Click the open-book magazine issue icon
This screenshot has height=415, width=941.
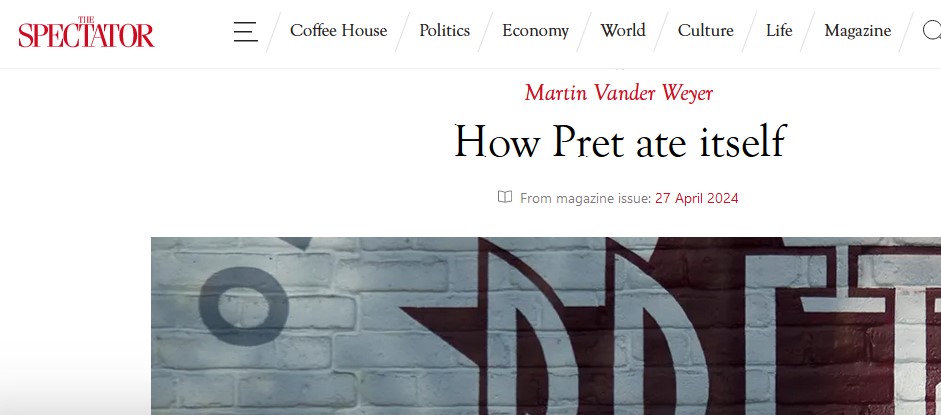505,197
